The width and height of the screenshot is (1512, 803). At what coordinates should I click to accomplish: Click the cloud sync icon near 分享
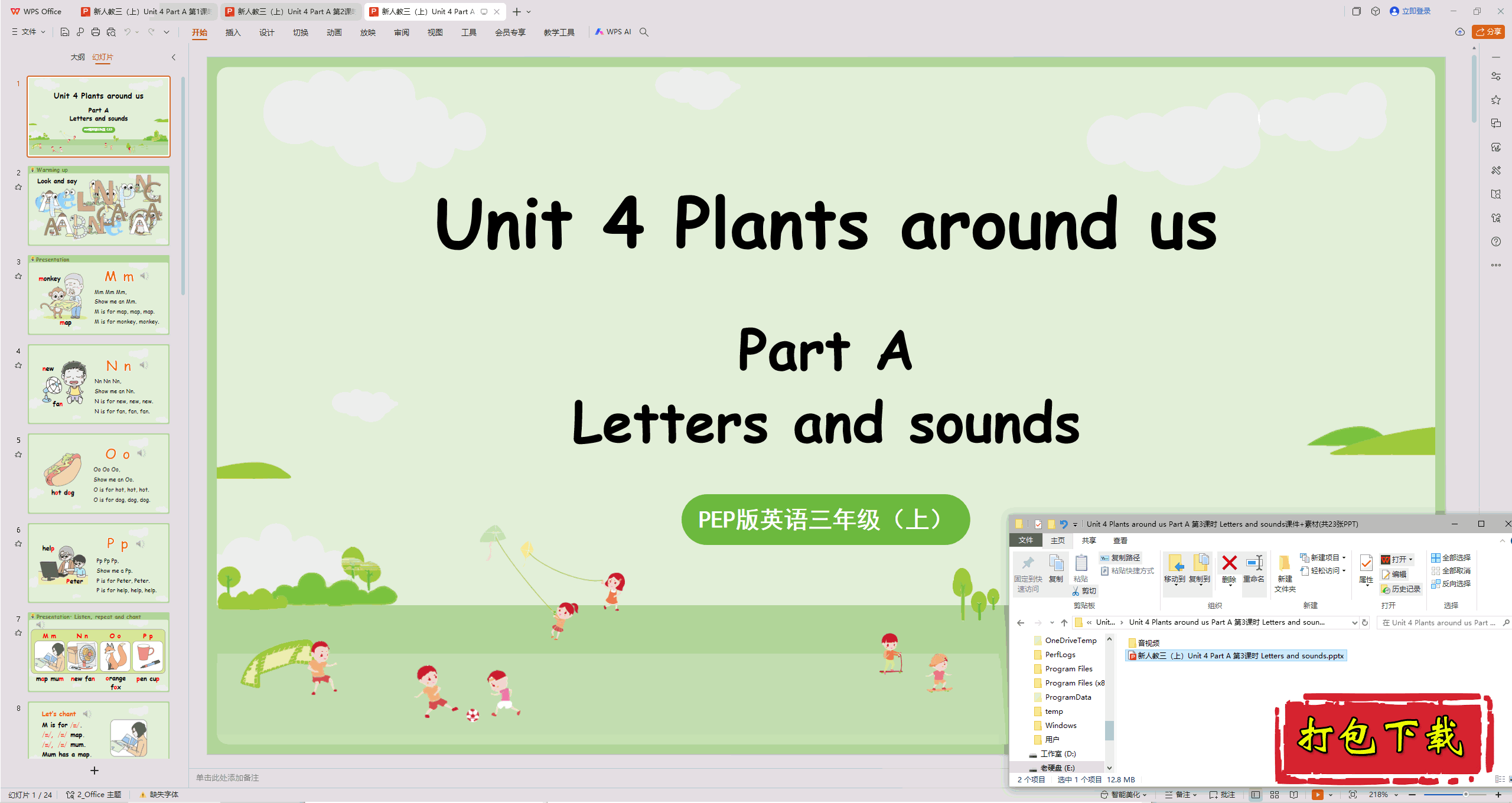coord(1460,32)
